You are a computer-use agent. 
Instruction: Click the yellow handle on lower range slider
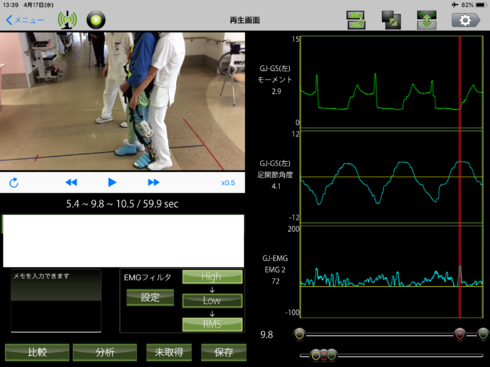[x=316, y=355]
